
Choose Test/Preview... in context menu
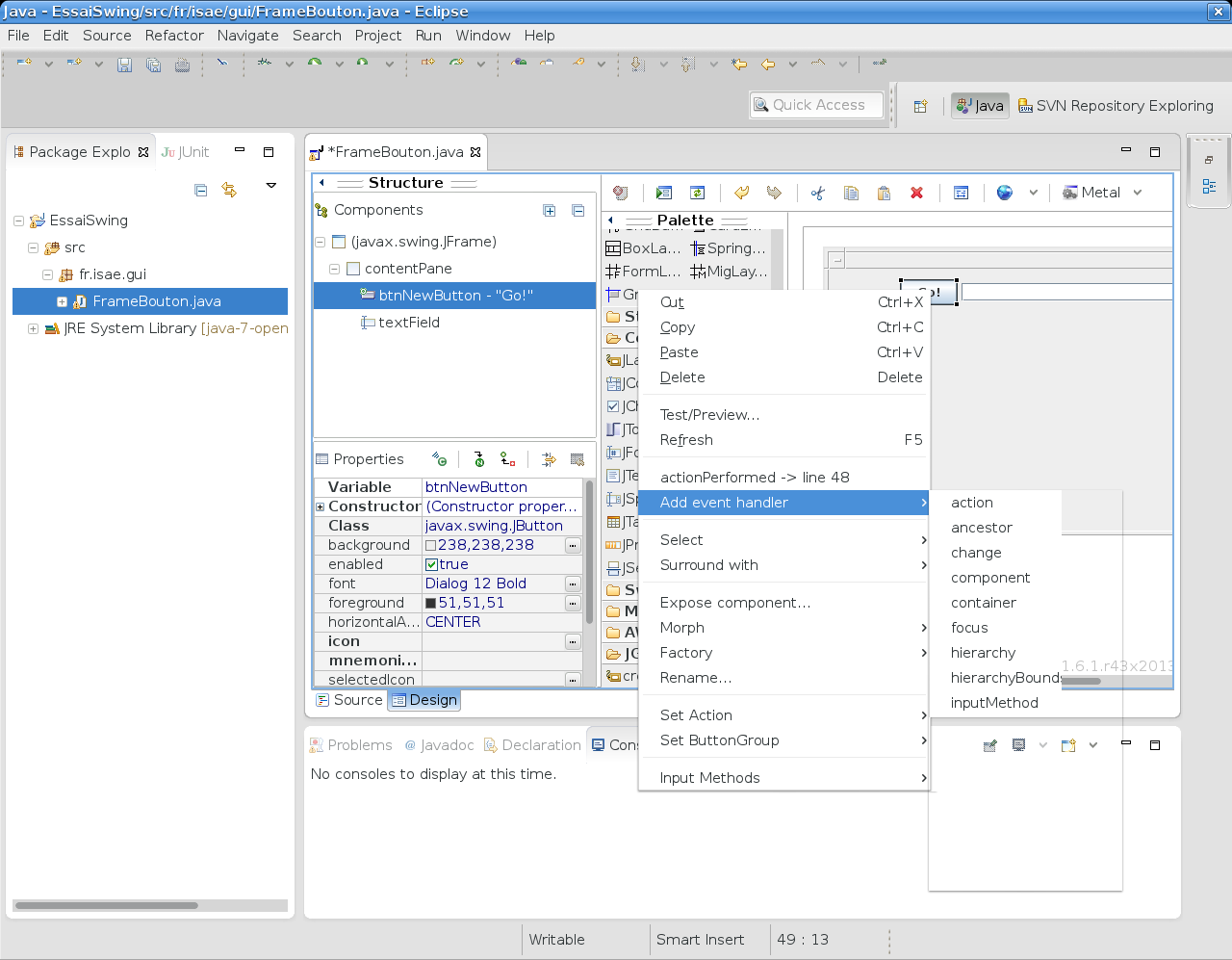783,415
